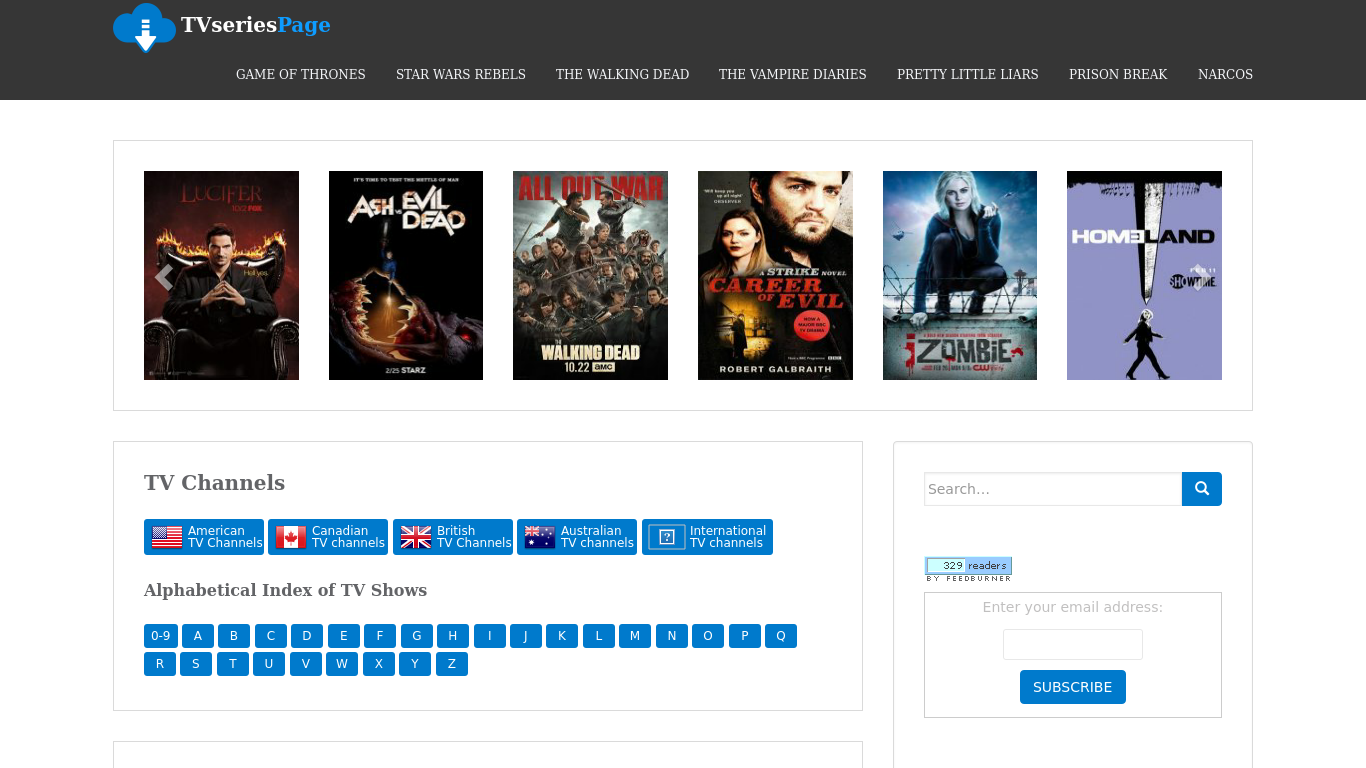Open Australian TV channels flag button

pos(577,537)
